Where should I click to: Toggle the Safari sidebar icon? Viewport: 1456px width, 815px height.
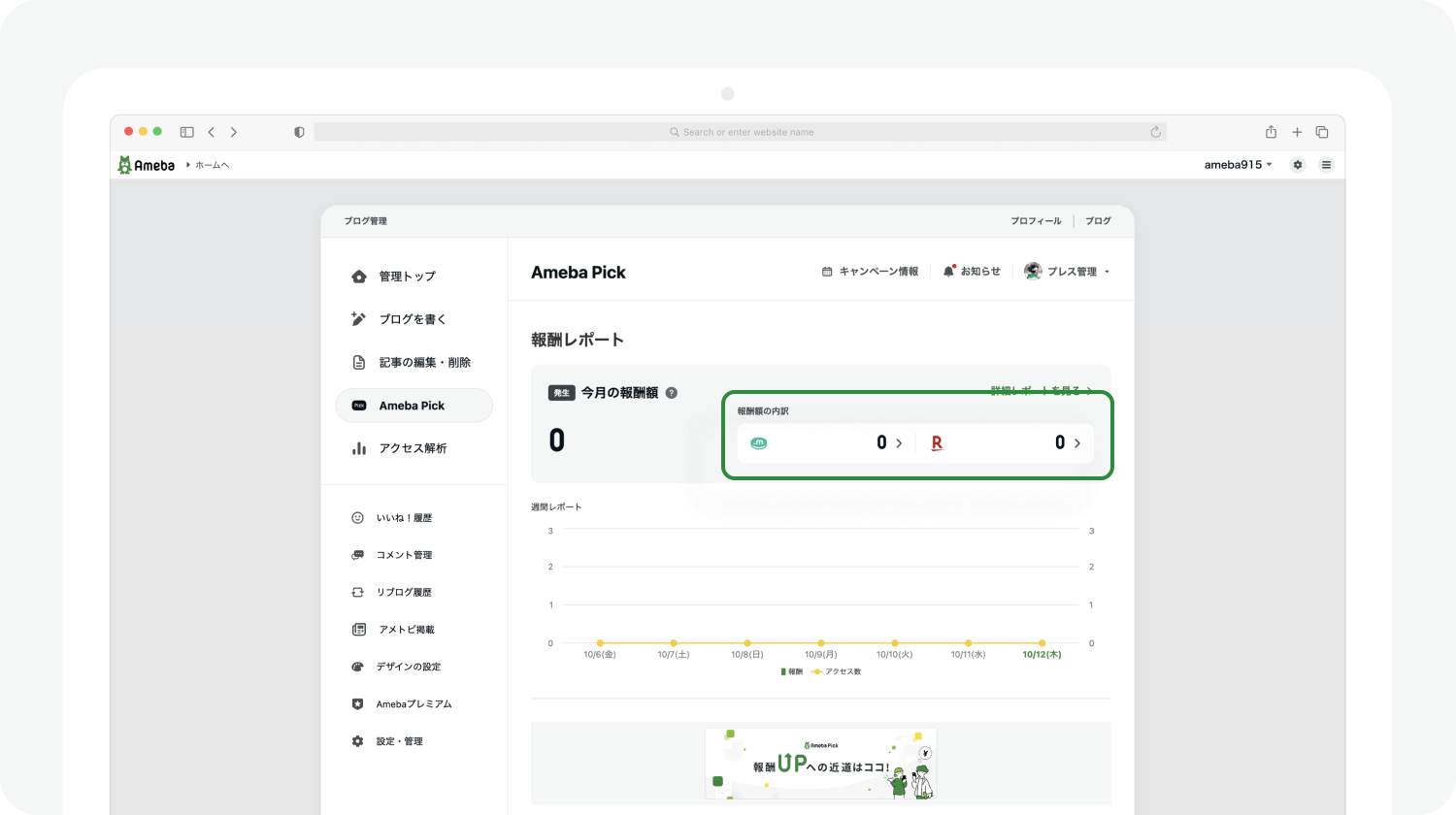pyautogui.click(x=187, y=132)
